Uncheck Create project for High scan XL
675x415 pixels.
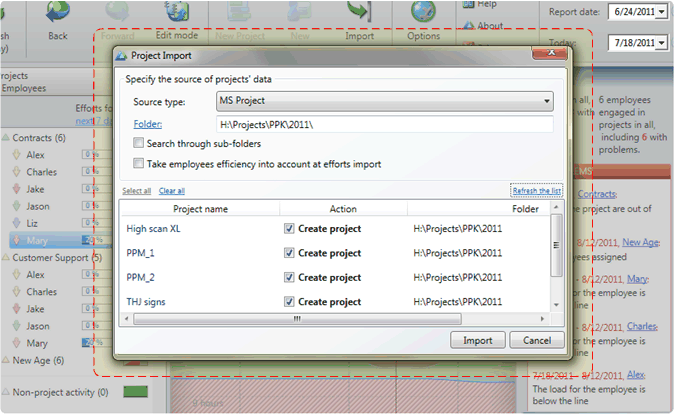(x=289, y=229)
